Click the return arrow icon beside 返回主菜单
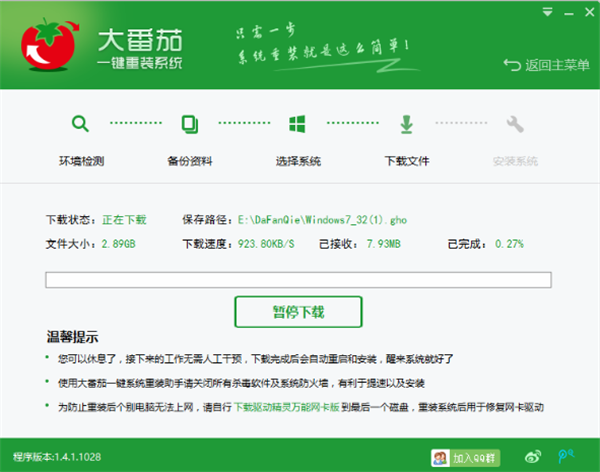 pos(512,65)
